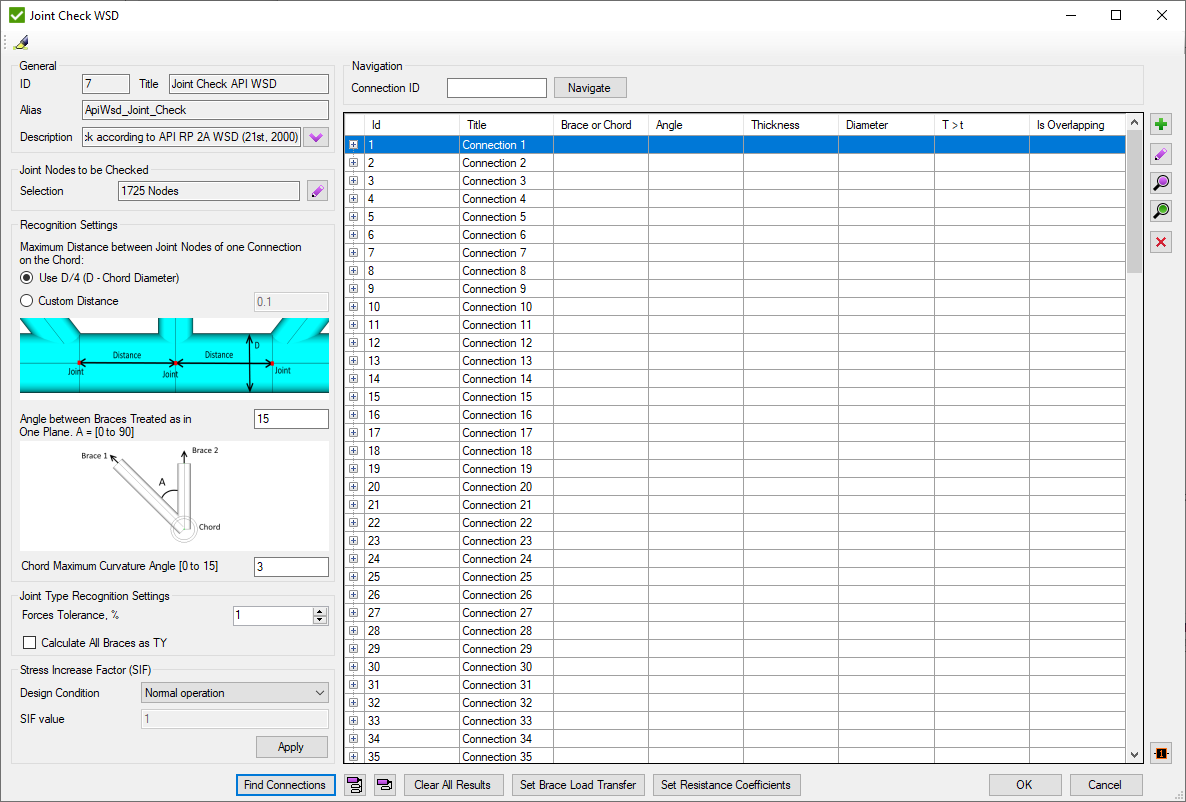1186x802 pixels.
Task: Click the purple pencil edit icon beside the table
Action: (1161, 154)
